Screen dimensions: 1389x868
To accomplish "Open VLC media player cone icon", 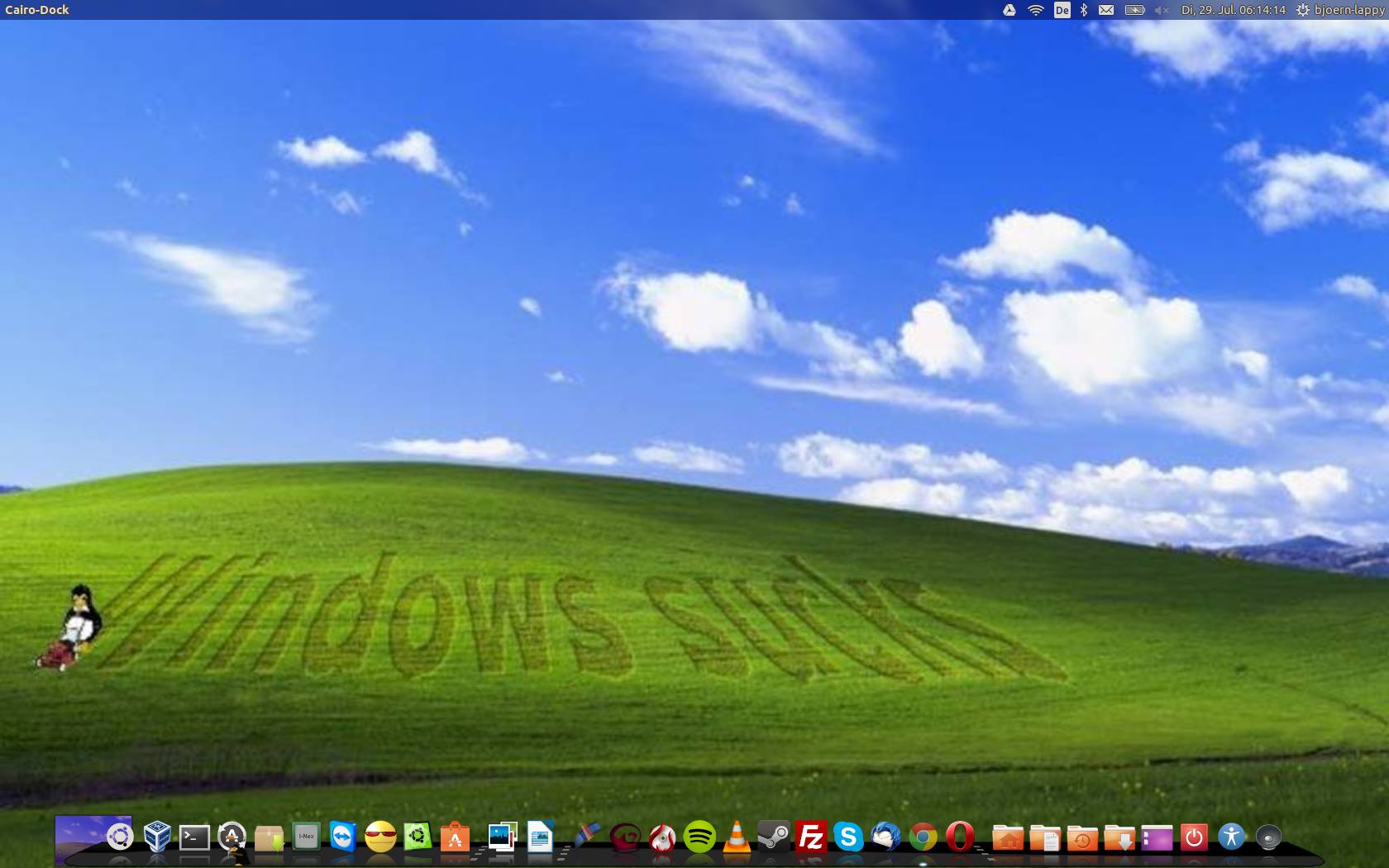I will coord(736,837).
